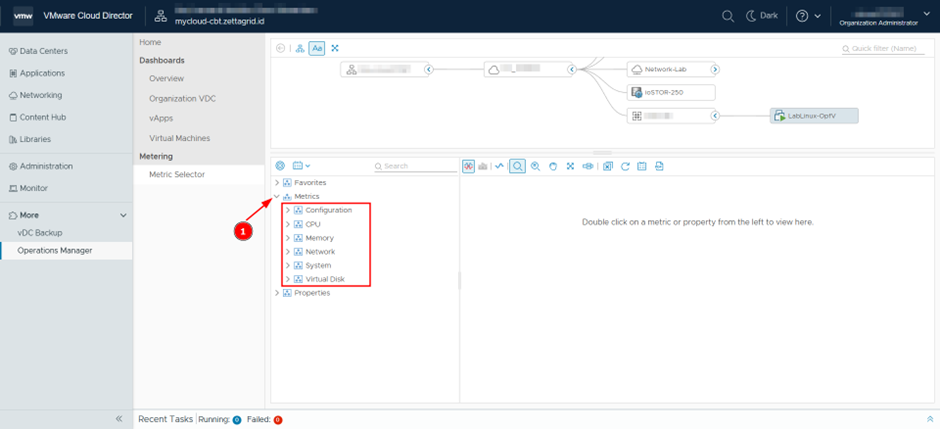Click the metrics collection icon left of the calendar
The width and height of the screenshot is (940, 429).
tap(279, 166)
